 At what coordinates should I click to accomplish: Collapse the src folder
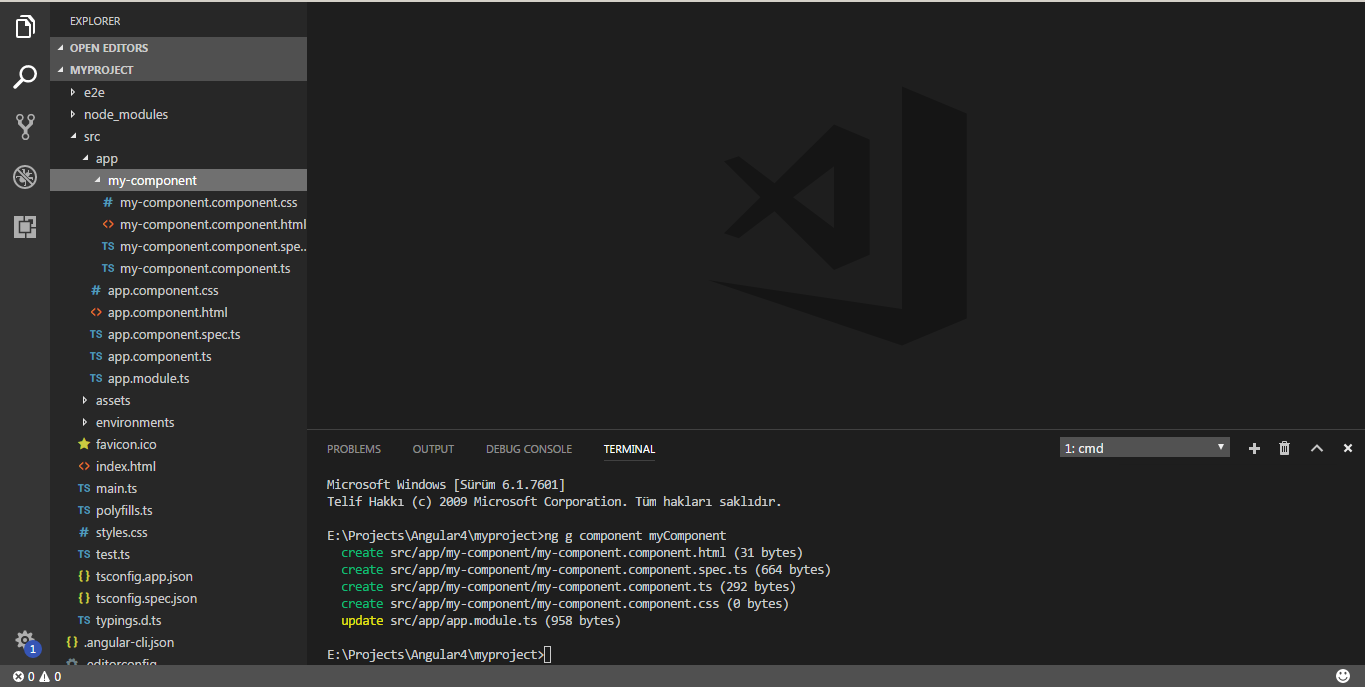click(x=178, y=136)
